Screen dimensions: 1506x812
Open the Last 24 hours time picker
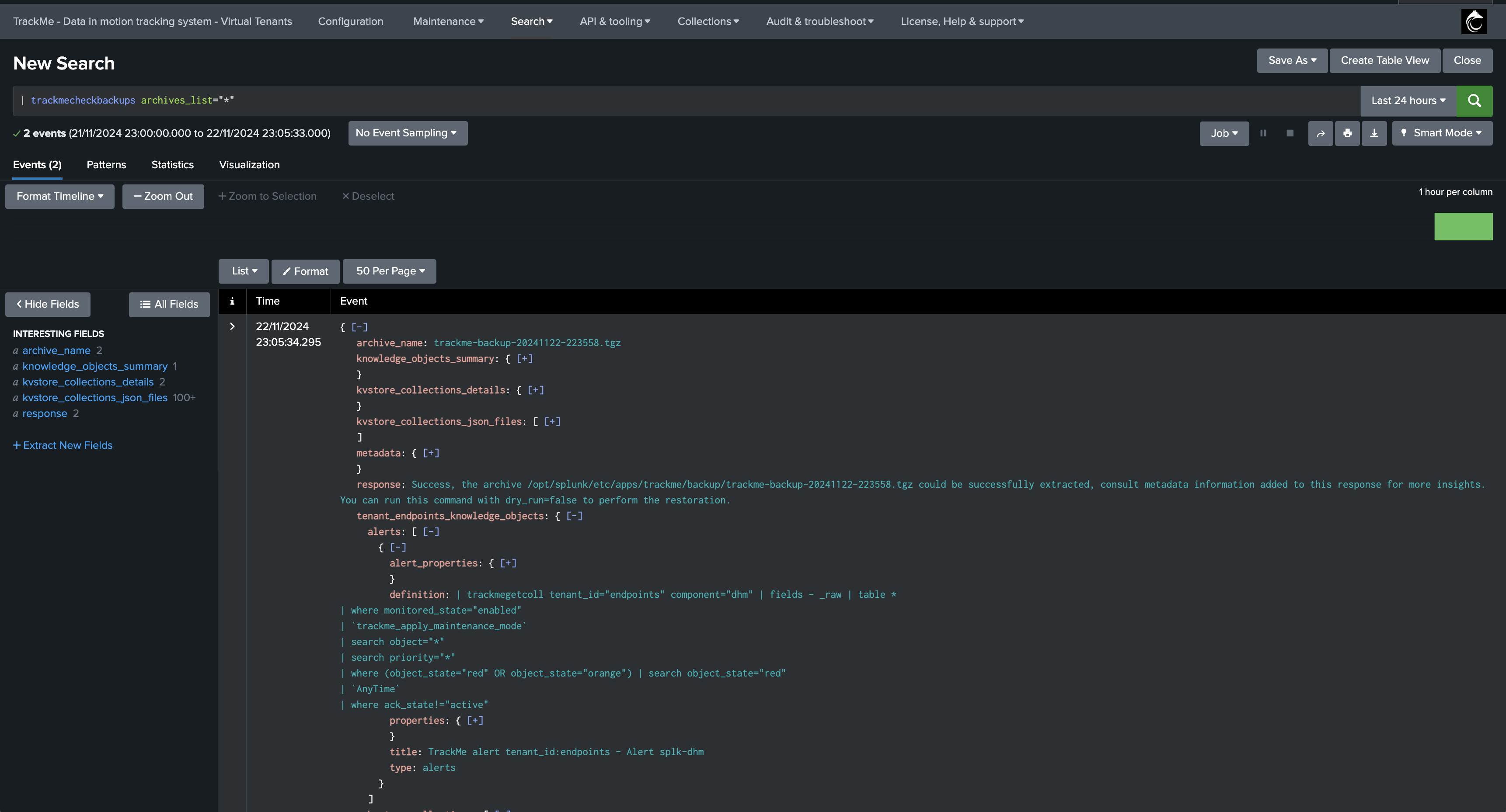(1408, 101)
